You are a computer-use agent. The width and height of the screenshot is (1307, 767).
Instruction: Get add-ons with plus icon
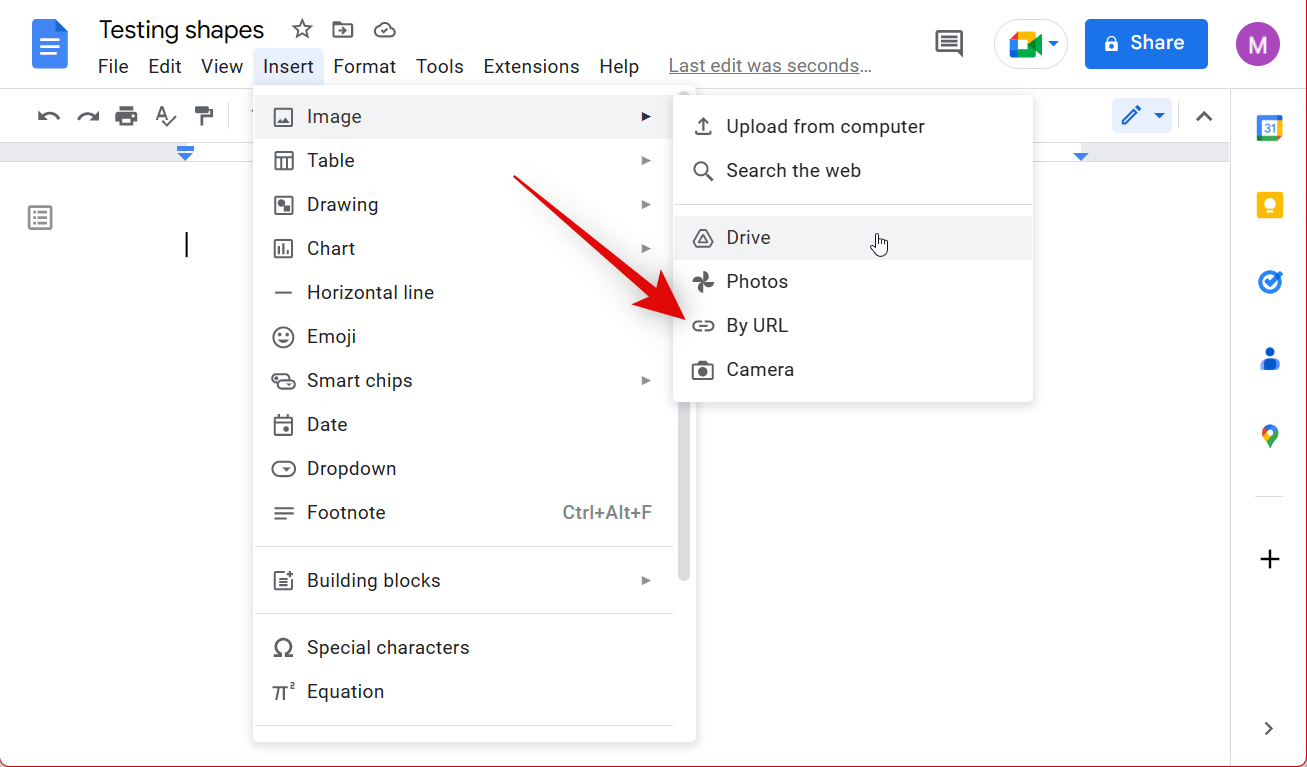pos(1269,559)
